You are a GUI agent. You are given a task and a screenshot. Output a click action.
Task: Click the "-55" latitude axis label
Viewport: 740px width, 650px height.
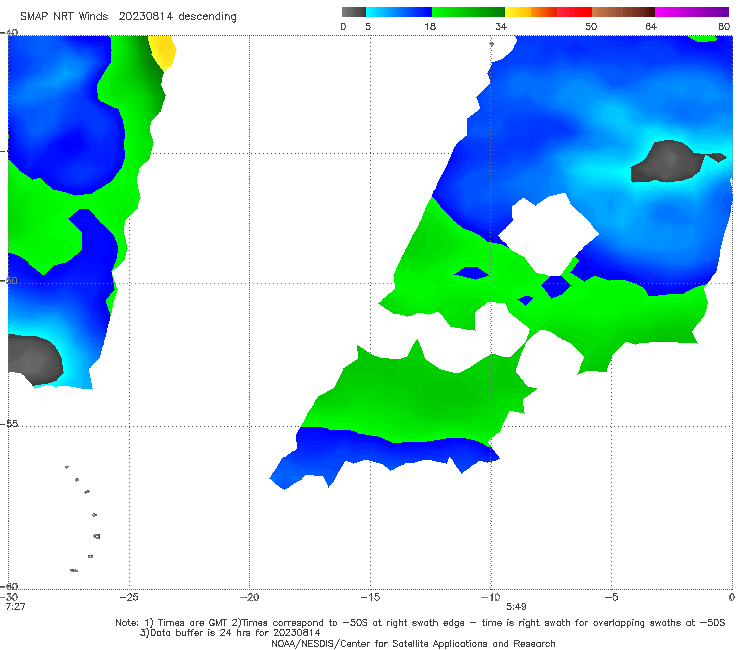(9, 423)
